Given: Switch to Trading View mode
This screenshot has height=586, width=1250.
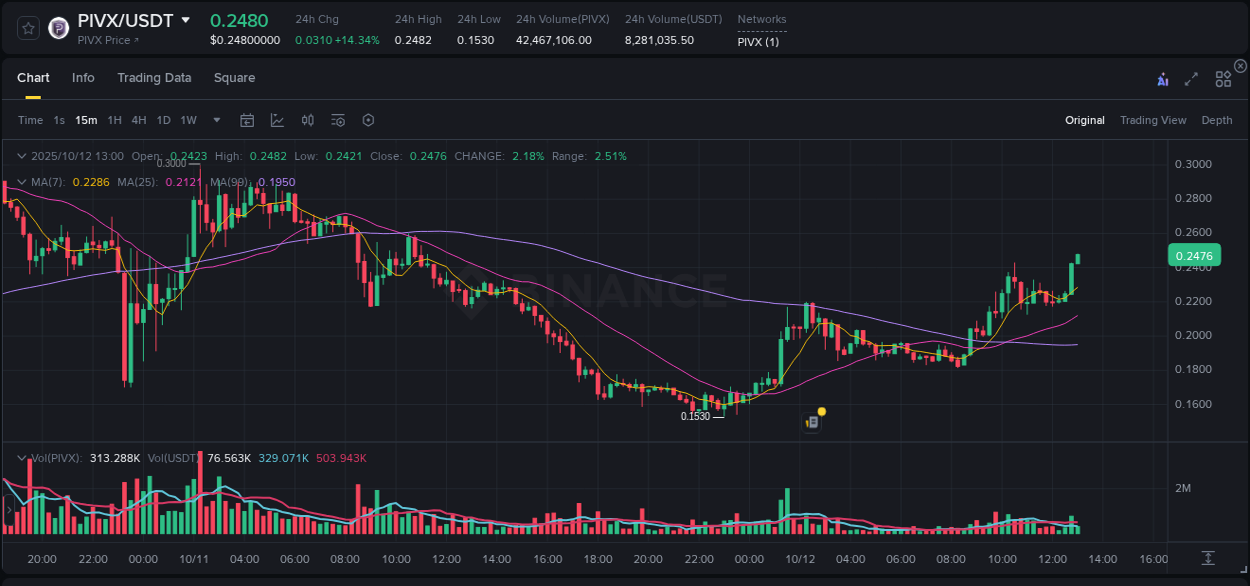Looking at the screenshot, I should click(x=1153, y=120).
